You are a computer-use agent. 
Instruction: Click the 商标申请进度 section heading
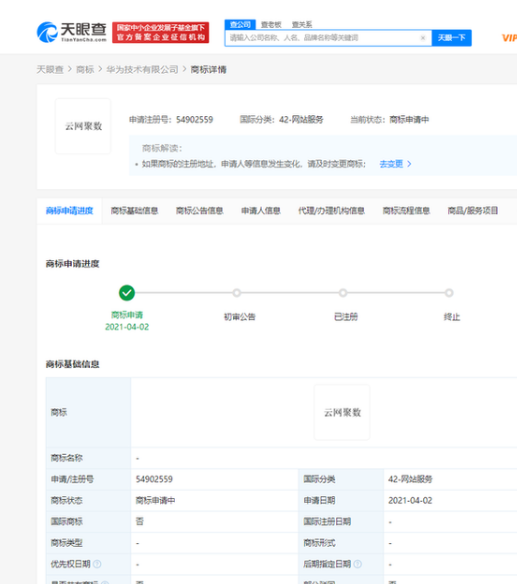[x=73, y=264]
